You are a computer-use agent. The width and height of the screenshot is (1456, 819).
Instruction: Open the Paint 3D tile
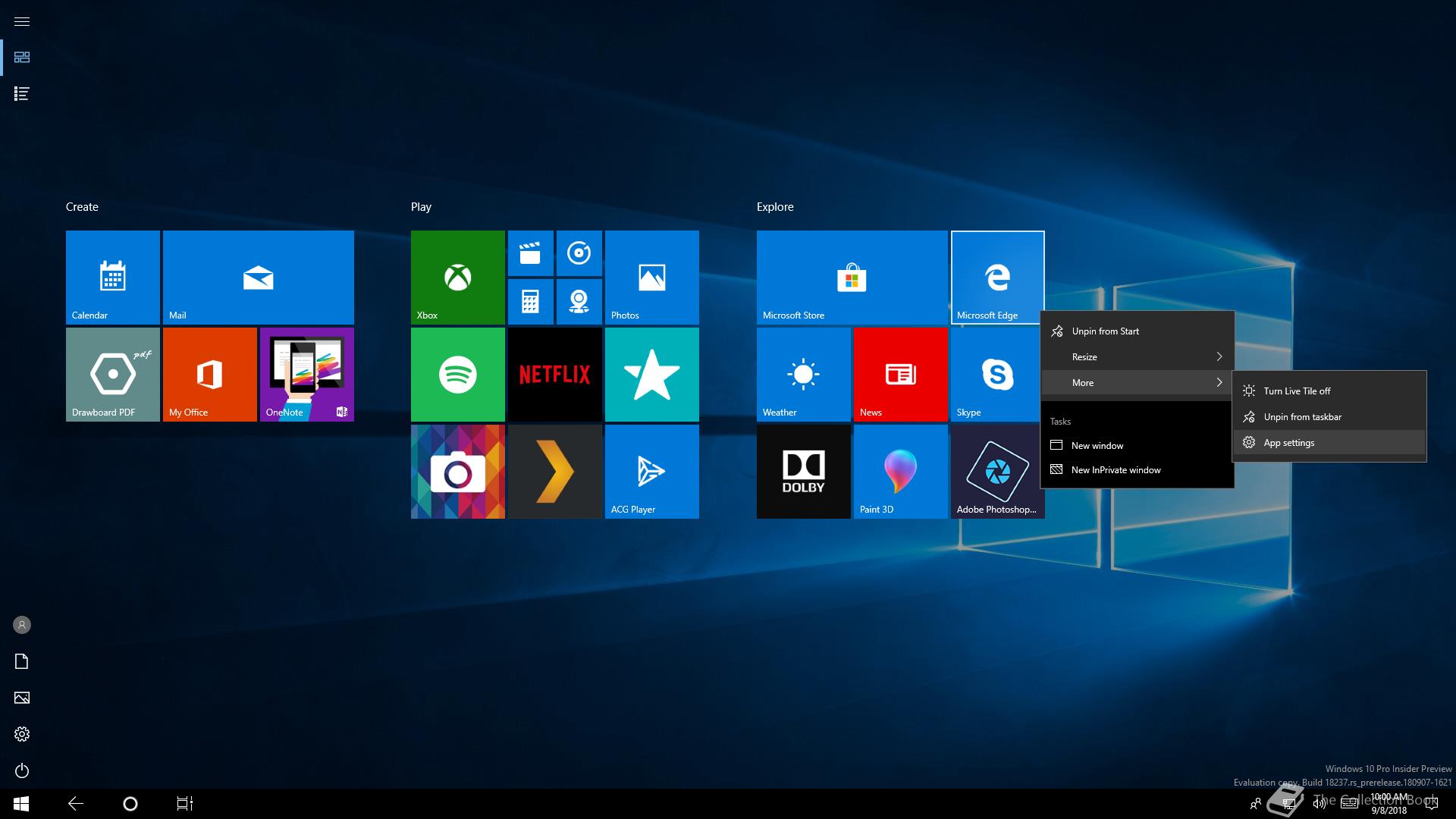coord(900,472)
